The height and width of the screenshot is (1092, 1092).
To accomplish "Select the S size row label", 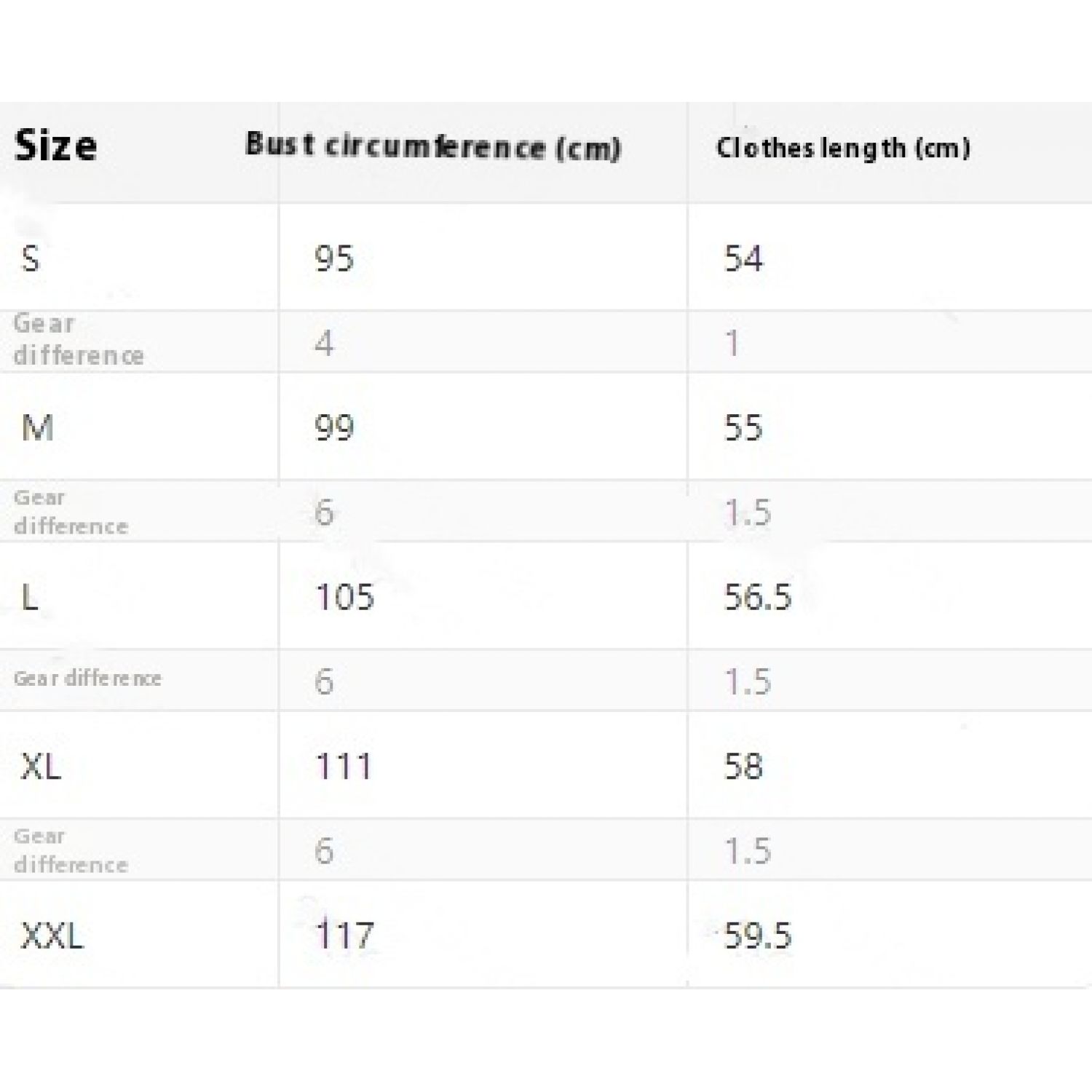I will coord(31,258).
